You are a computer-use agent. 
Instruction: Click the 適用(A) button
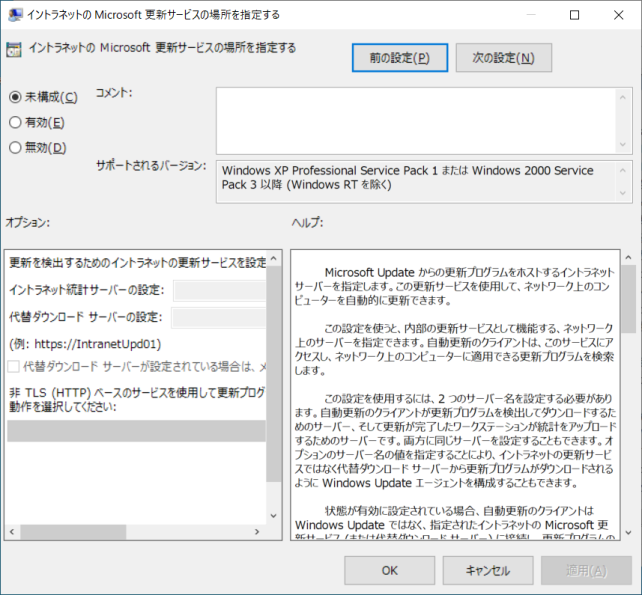[x=586, y=570]
